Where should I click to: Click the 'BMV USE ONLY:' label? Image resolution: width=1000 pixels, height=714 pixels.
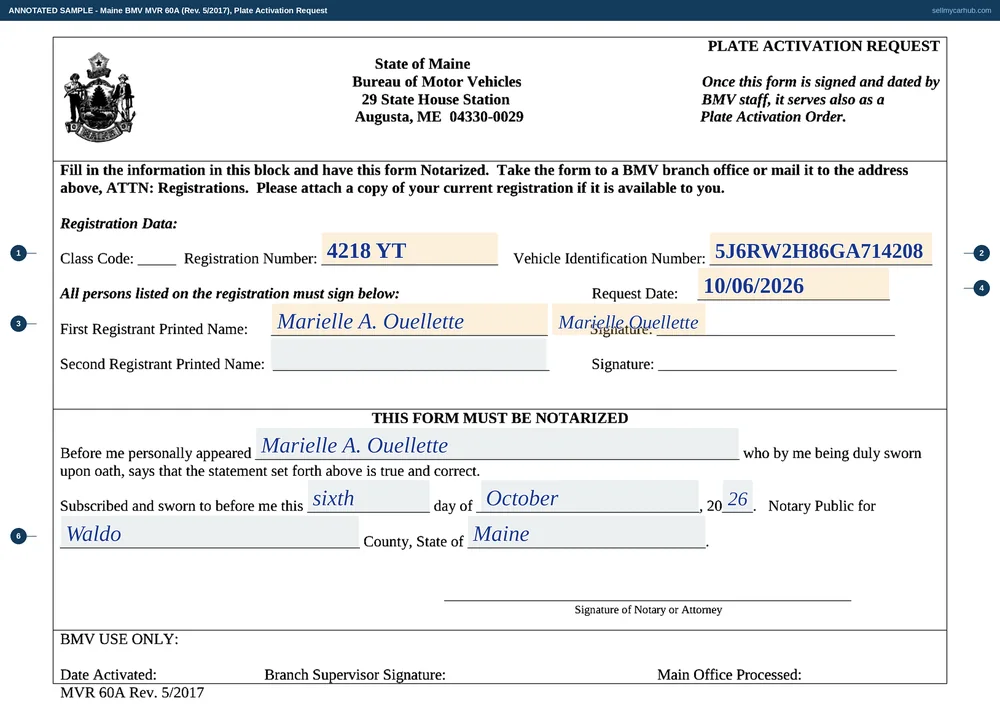[x=119, y=639]
